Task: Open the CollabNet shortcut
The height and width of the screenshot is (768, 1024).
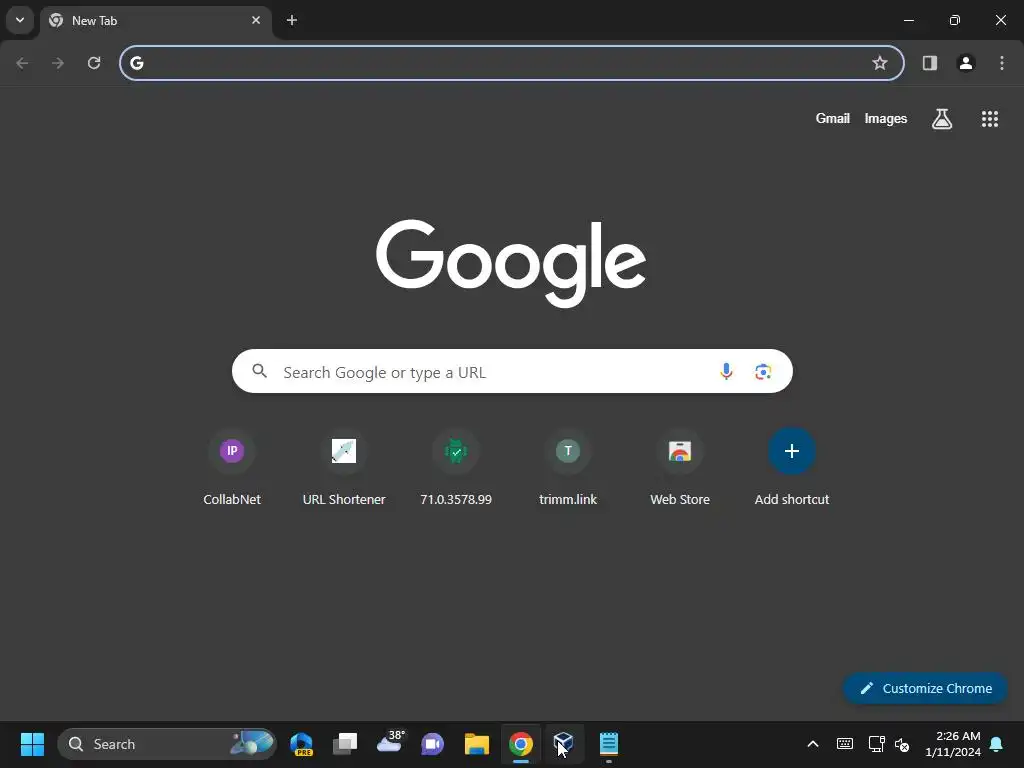Action: tap(232, 468)
